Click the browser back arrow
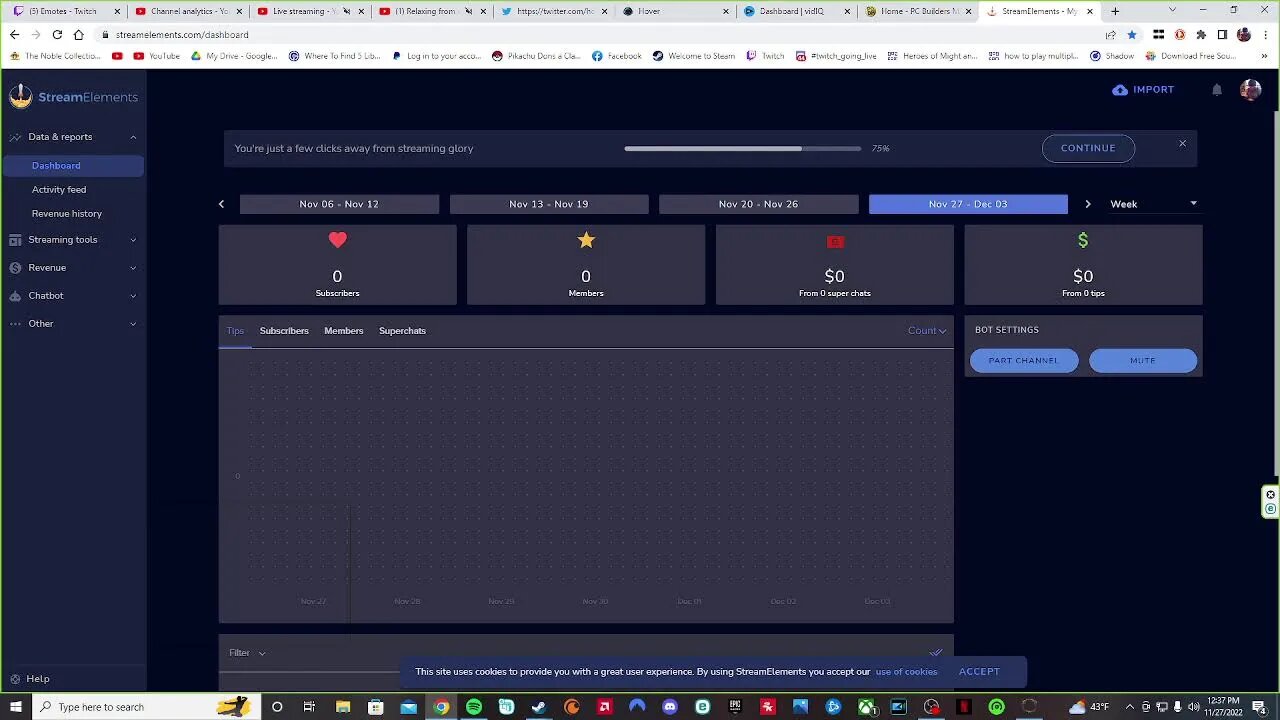 [x=14, y=34]
